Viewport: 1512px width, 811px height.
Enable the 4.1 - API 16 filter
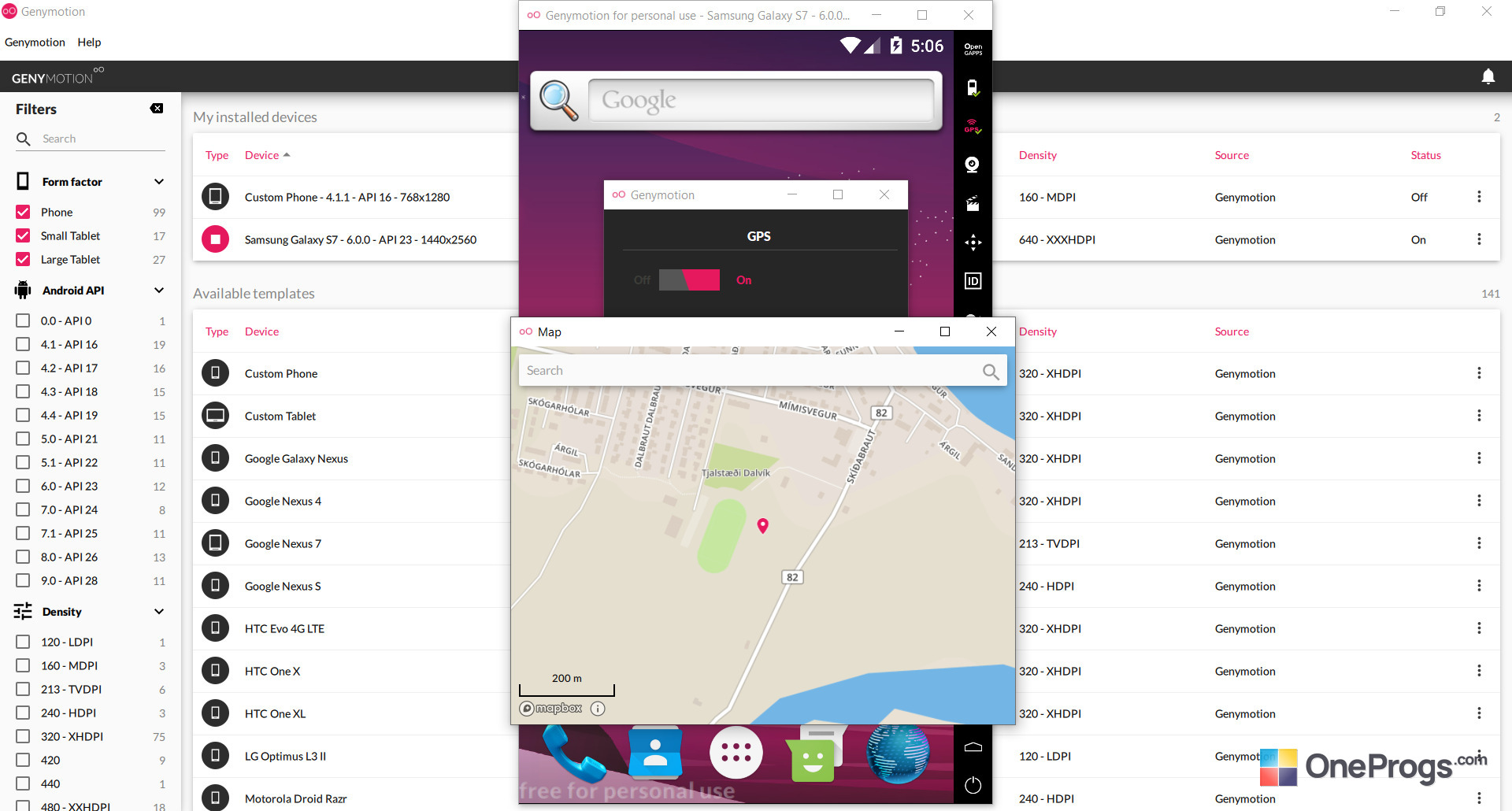(23, 344)
